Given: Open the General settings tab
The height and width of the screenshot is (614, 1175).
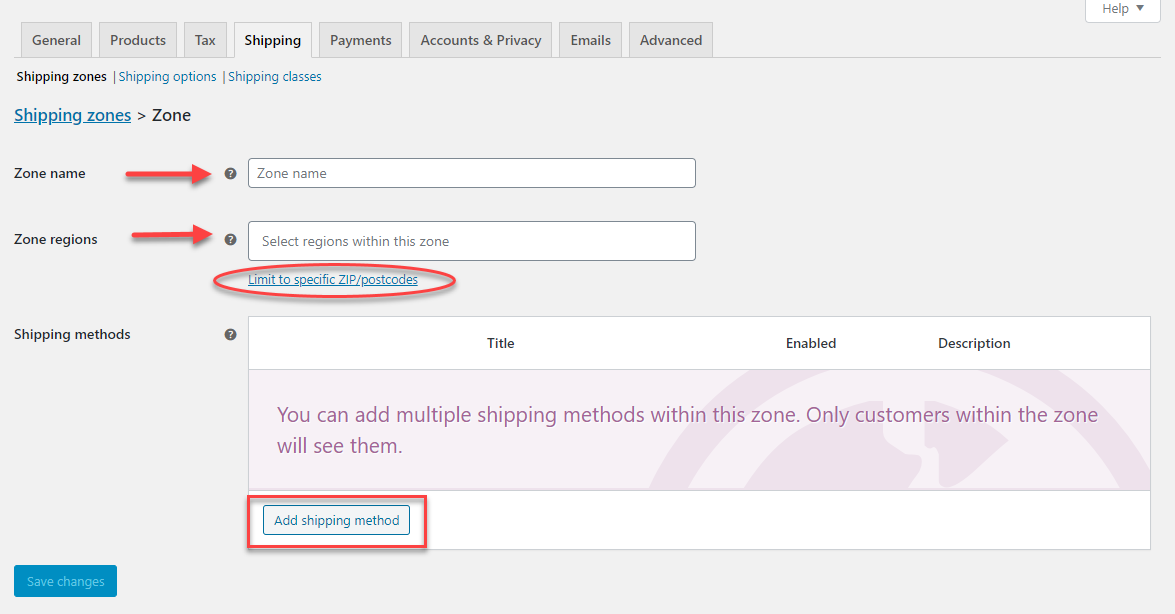Looking at the screenshot, I should click(x=56, y=39).
